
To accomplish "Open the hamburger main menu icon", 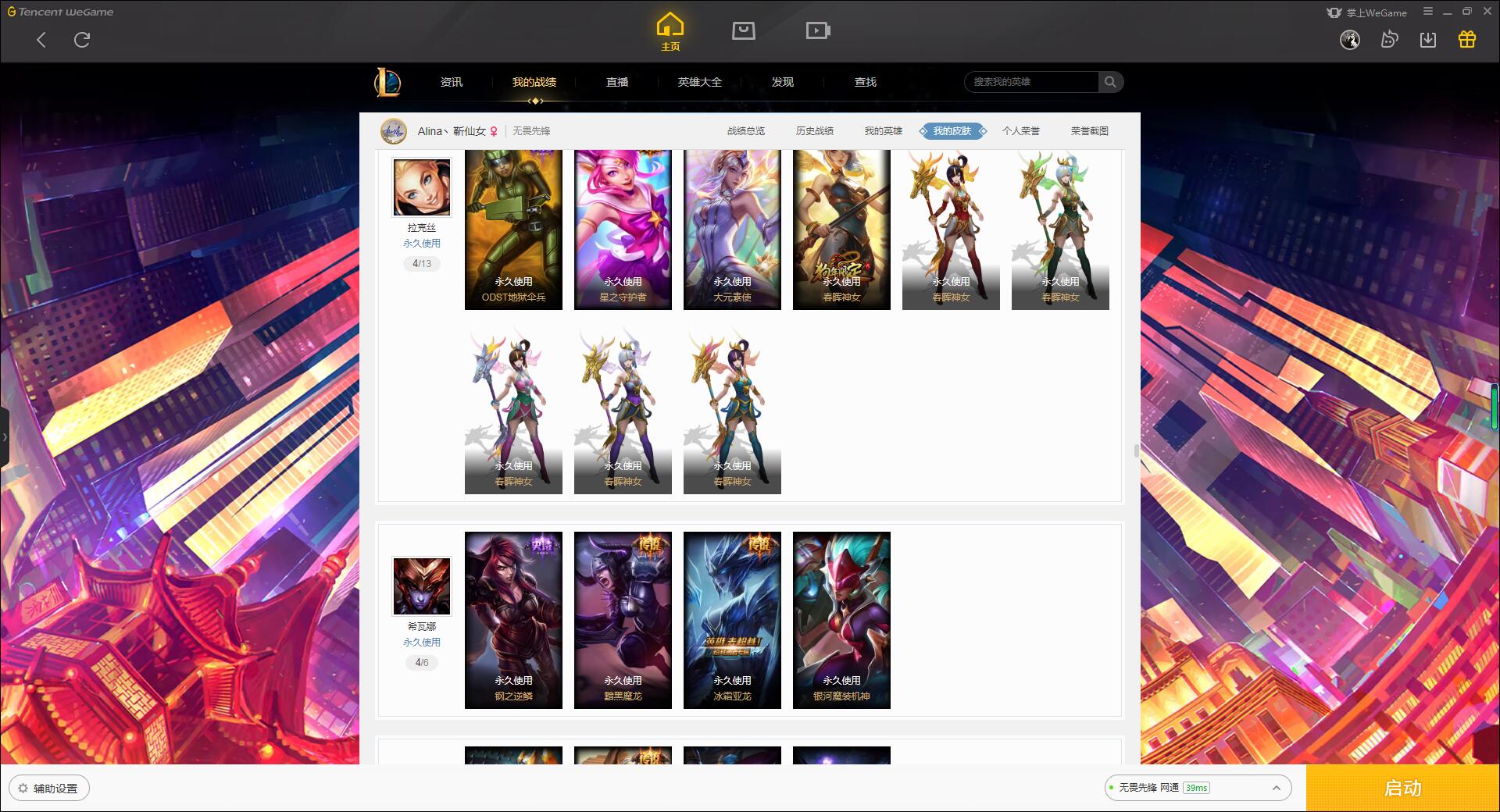I will (x=1428, y=12).
